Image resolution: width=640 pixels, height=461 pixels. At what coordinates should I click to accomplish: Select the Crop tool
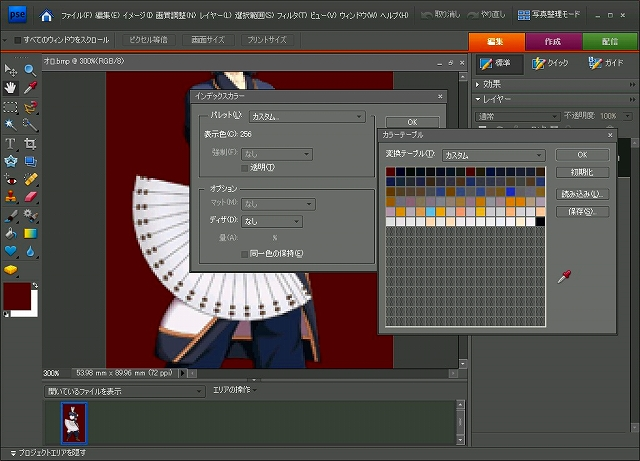point(30,143)
